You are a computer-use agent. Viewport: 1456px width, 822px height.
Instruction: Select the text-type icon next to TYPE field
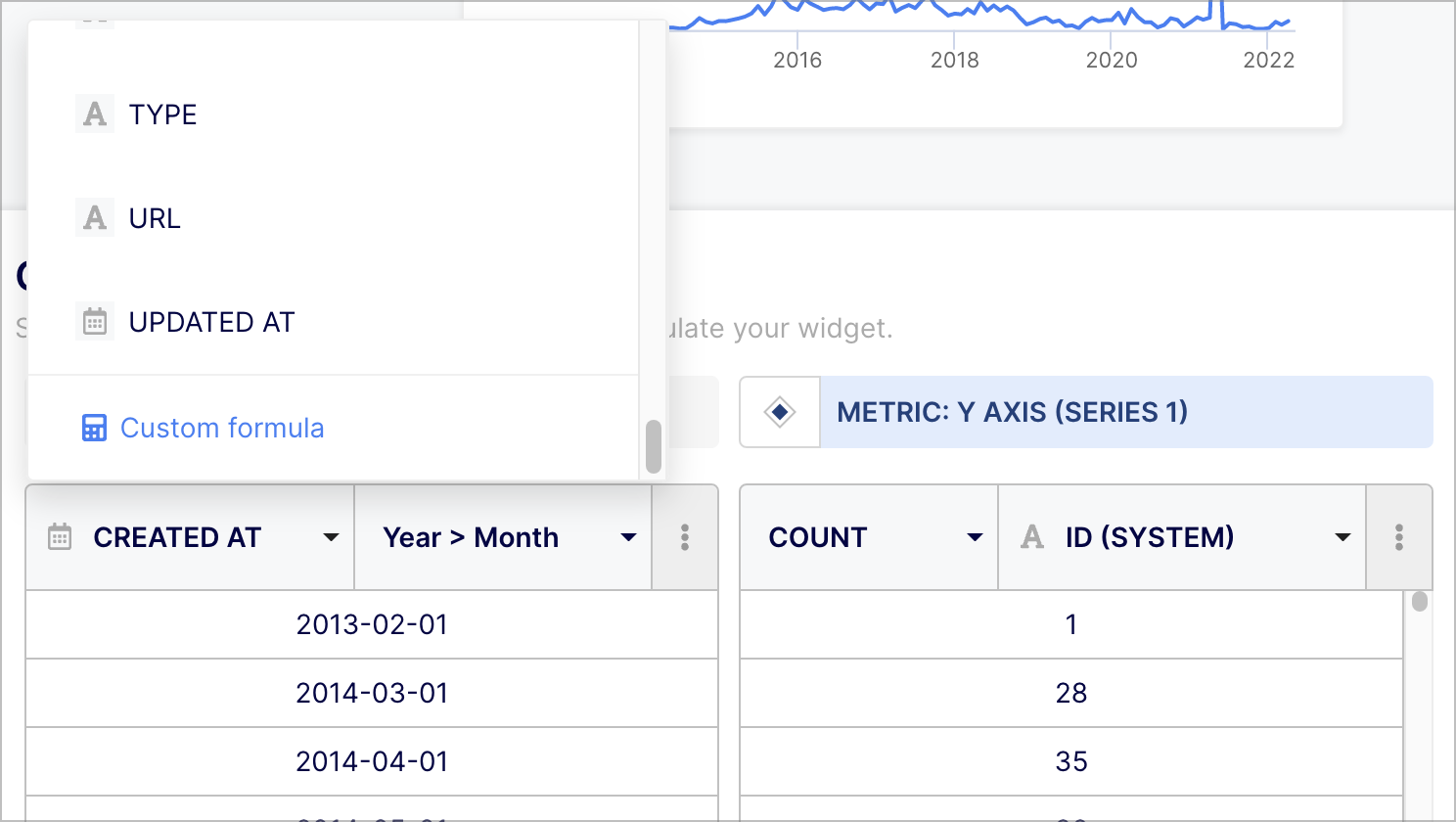94,114
